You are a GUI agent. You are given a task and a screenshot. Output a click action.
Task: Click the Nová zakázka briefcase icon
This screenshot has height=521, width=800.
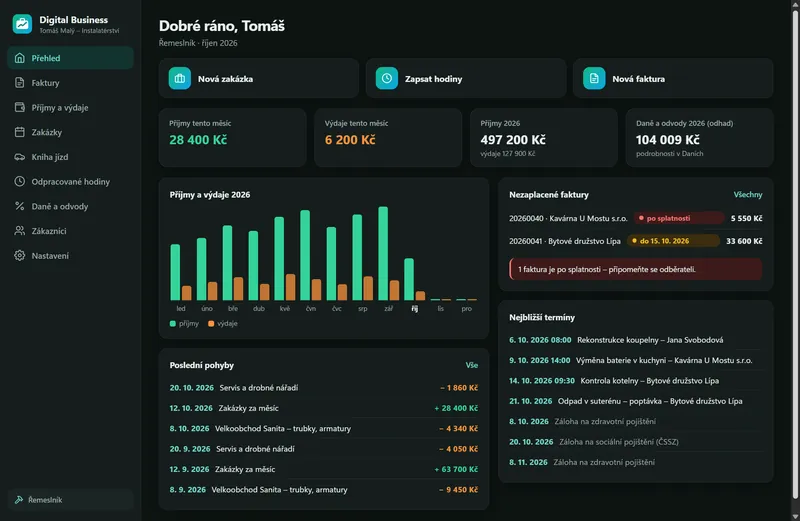click(x=180, y=79)
